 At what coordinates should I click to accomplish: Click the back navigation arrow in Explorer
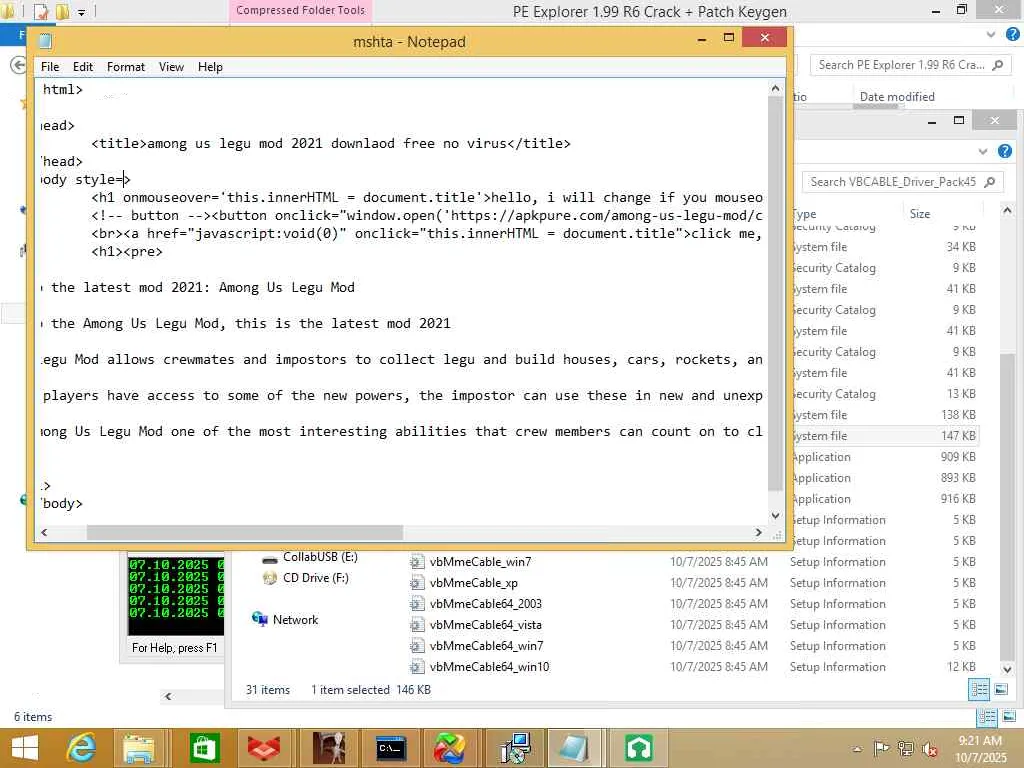click(18, 65)
